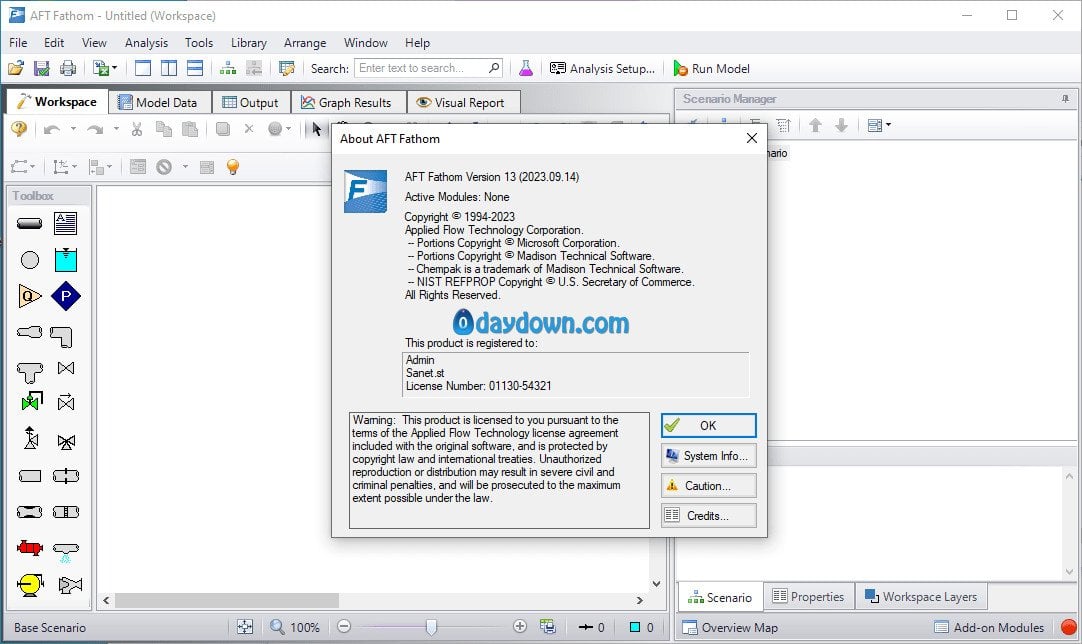Select the red Heat Exchanger junction

(x=30, y=548)
